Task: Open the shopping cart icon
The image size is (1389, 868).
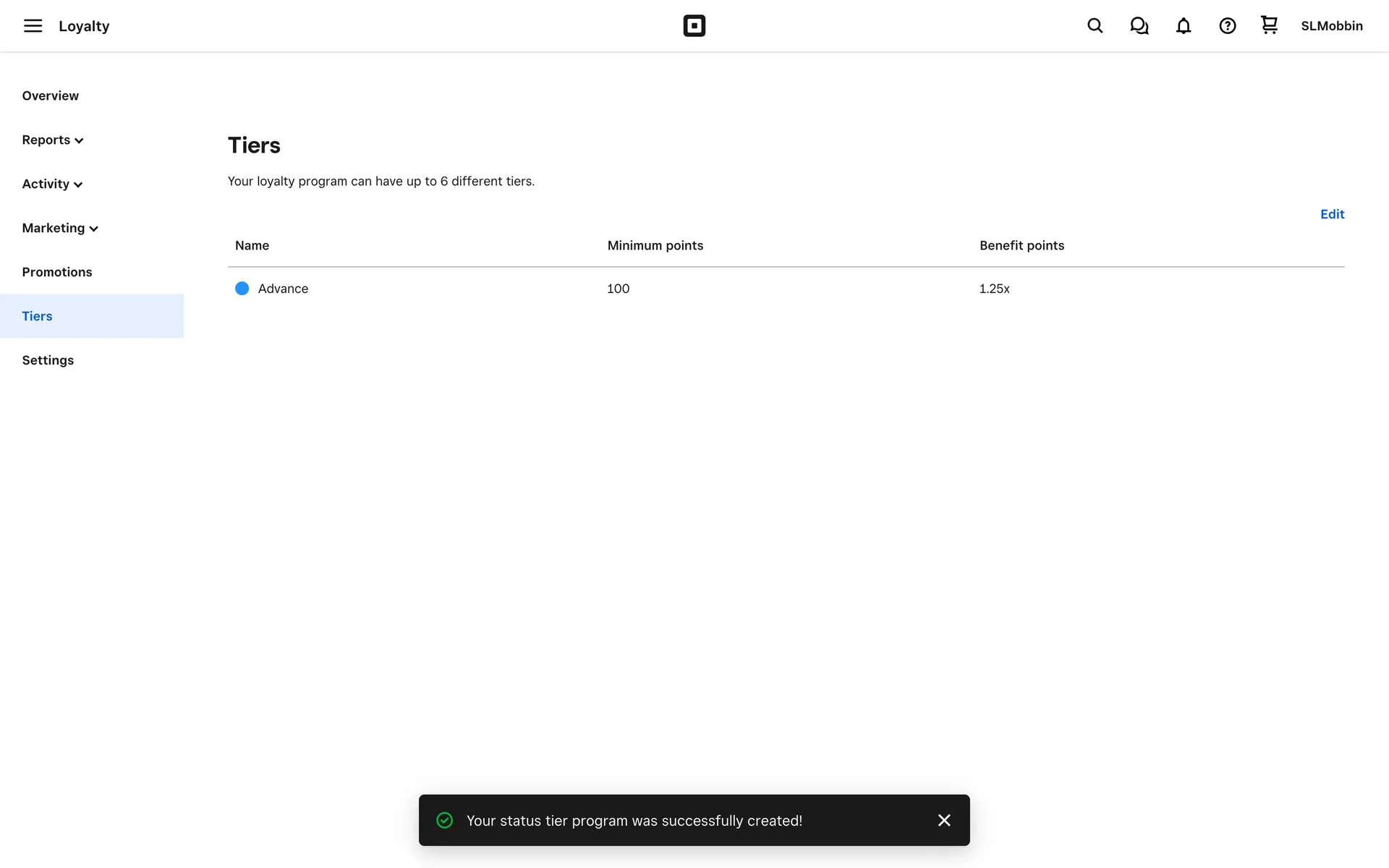Action: pyautogui.click(x=1269, y=25)
